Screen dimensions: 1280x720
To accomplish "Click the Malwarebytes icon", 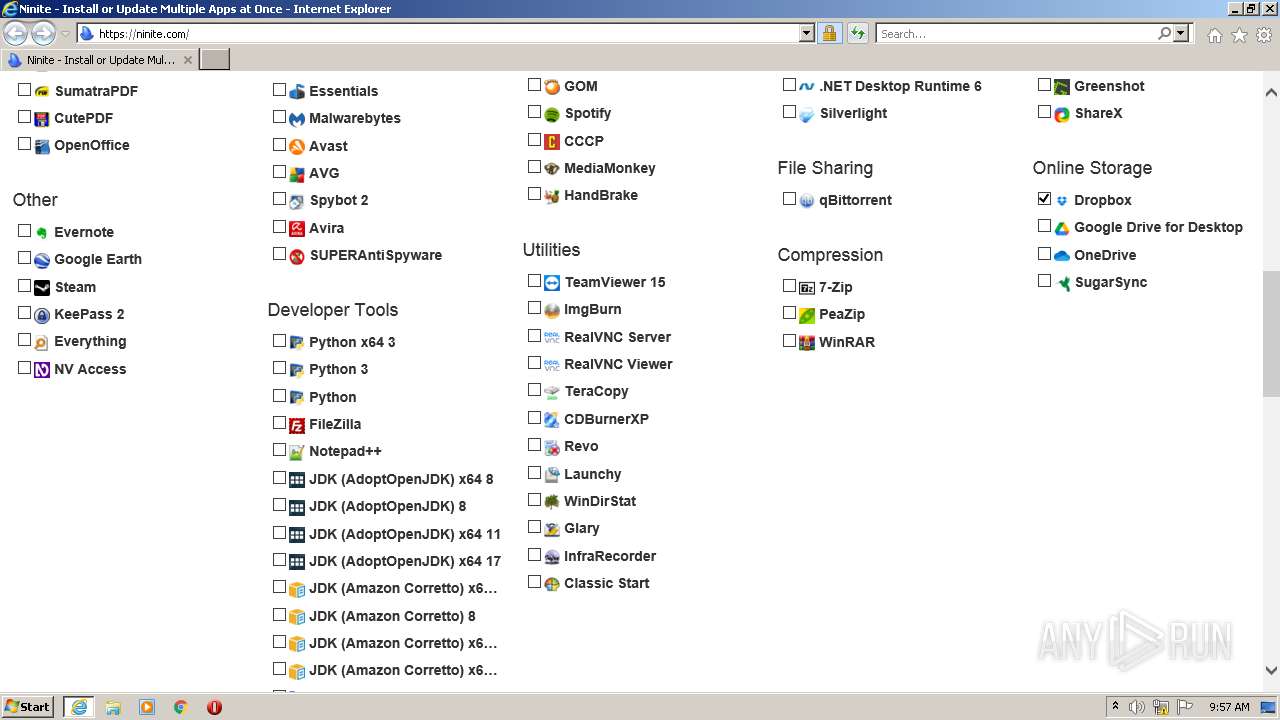I will point(297,119).
